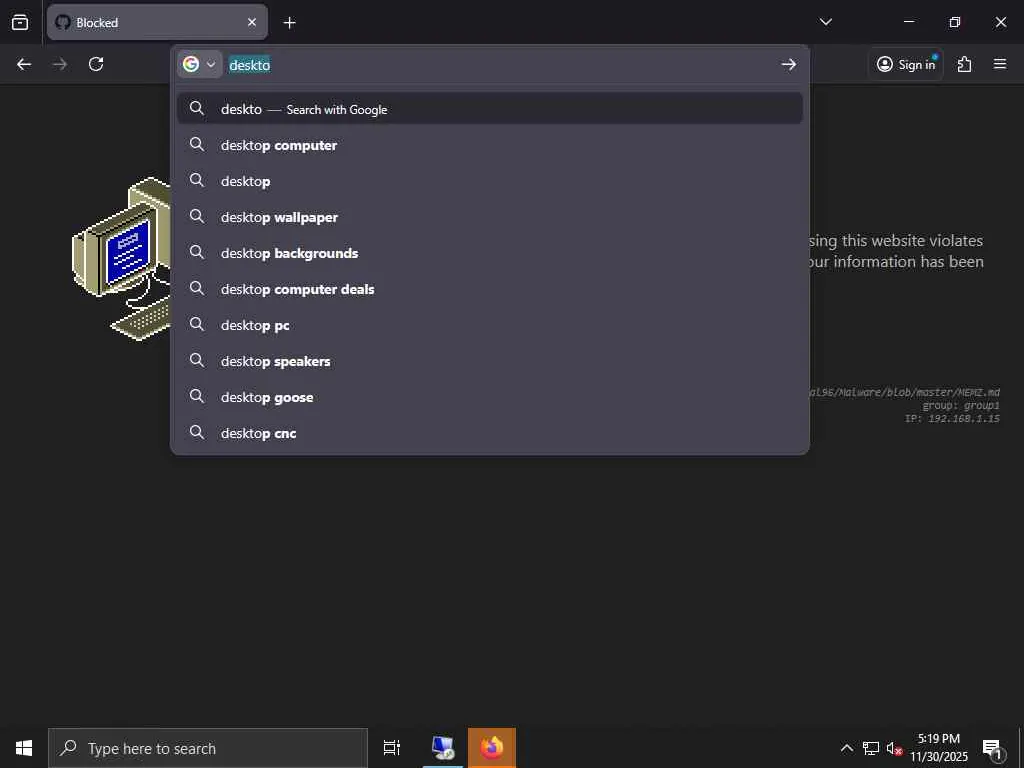Click the 'Type here to search' taskbar box
Viewport: 1024px width, 768px height.
(208, 748)
